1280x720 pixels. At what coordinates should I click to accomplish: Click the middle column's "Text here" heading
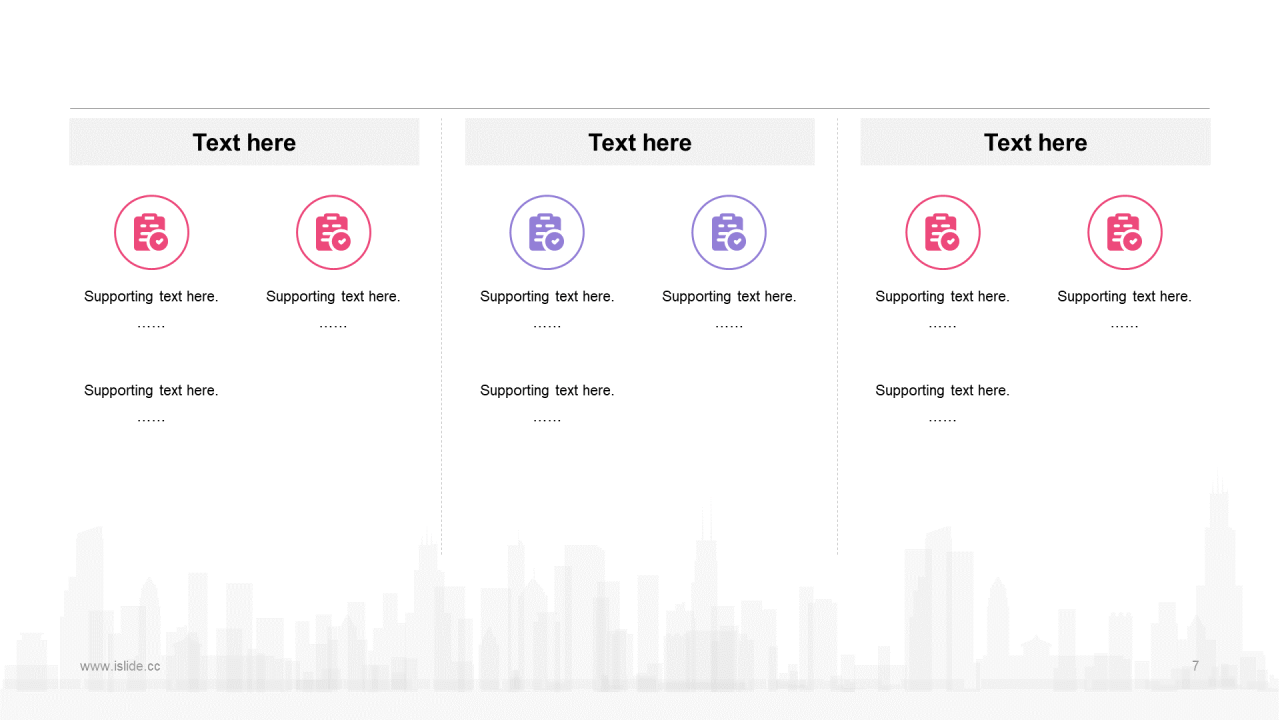pyautogui.click(x=640, y=143)
